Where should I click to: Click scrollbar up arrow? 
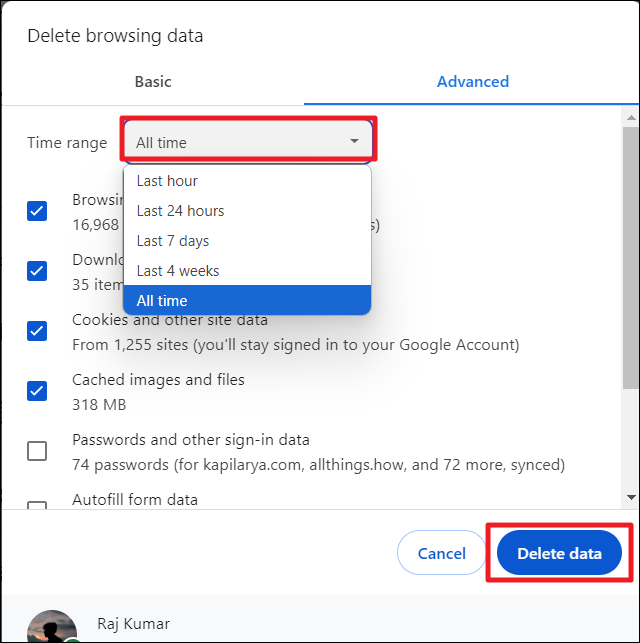coord(630,118)
